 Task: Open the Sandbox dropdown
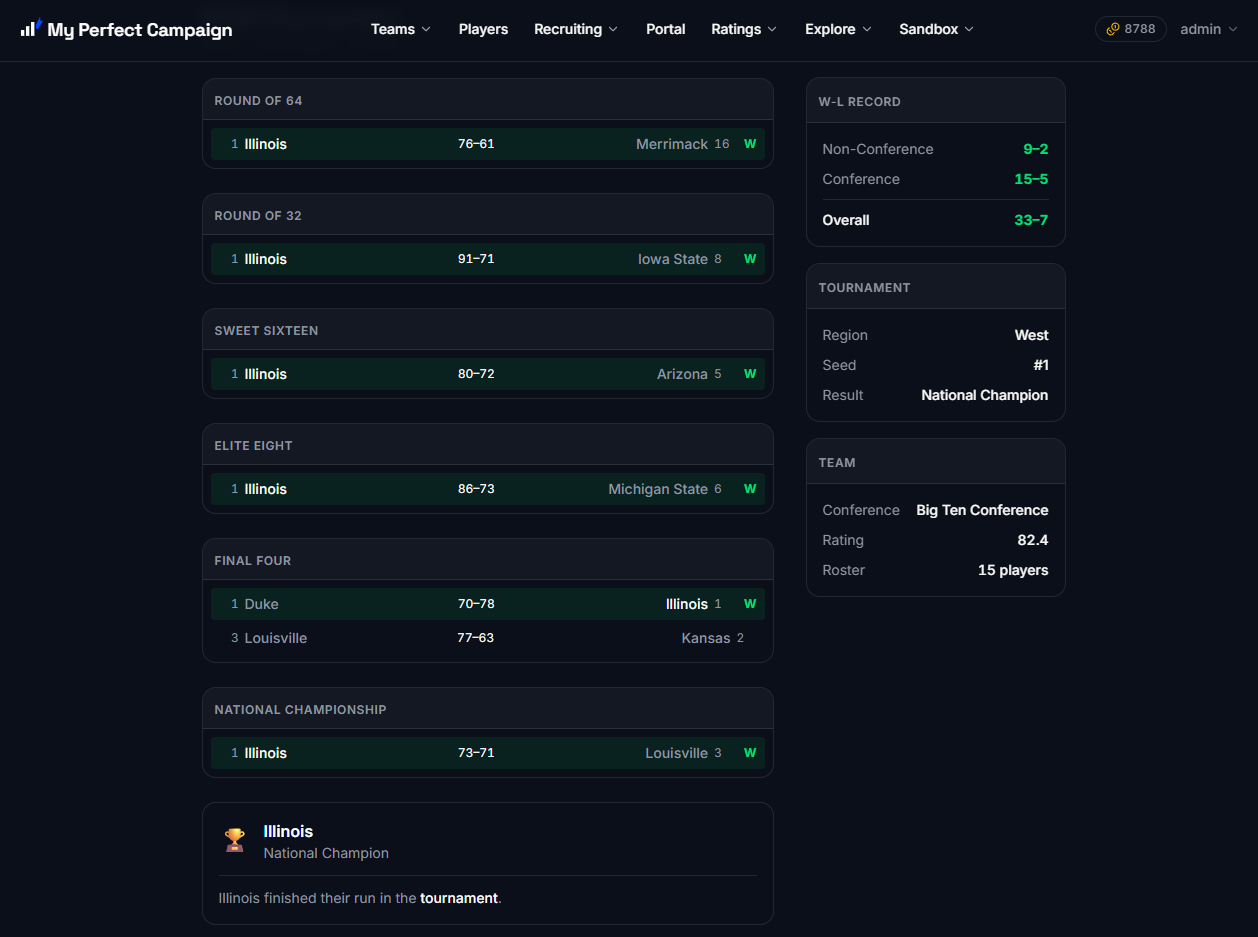click(936, 29)
